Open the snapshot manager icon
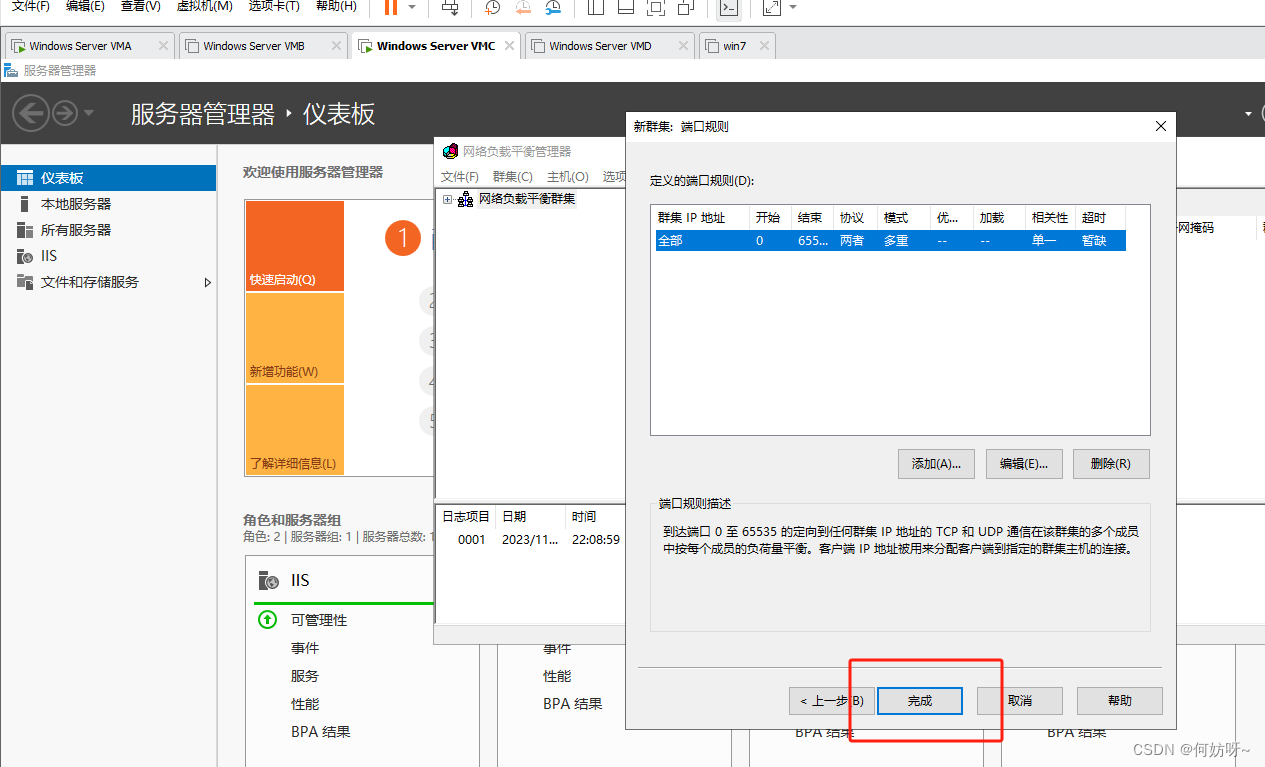1265x767 pixels. pos(553,8)
